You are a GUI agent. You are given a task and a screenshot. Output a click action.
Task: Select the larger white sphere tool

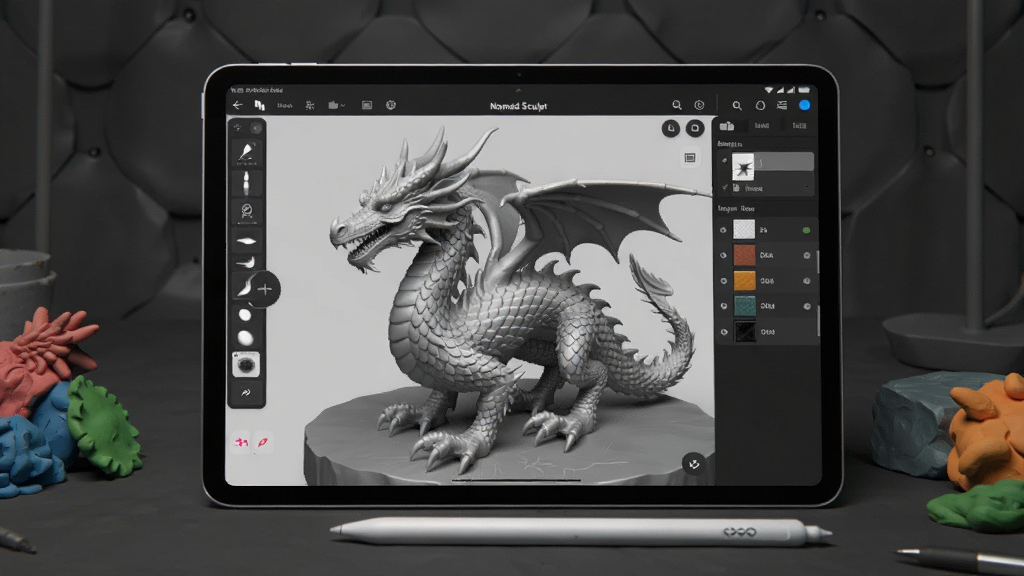[x=246, y=338]
